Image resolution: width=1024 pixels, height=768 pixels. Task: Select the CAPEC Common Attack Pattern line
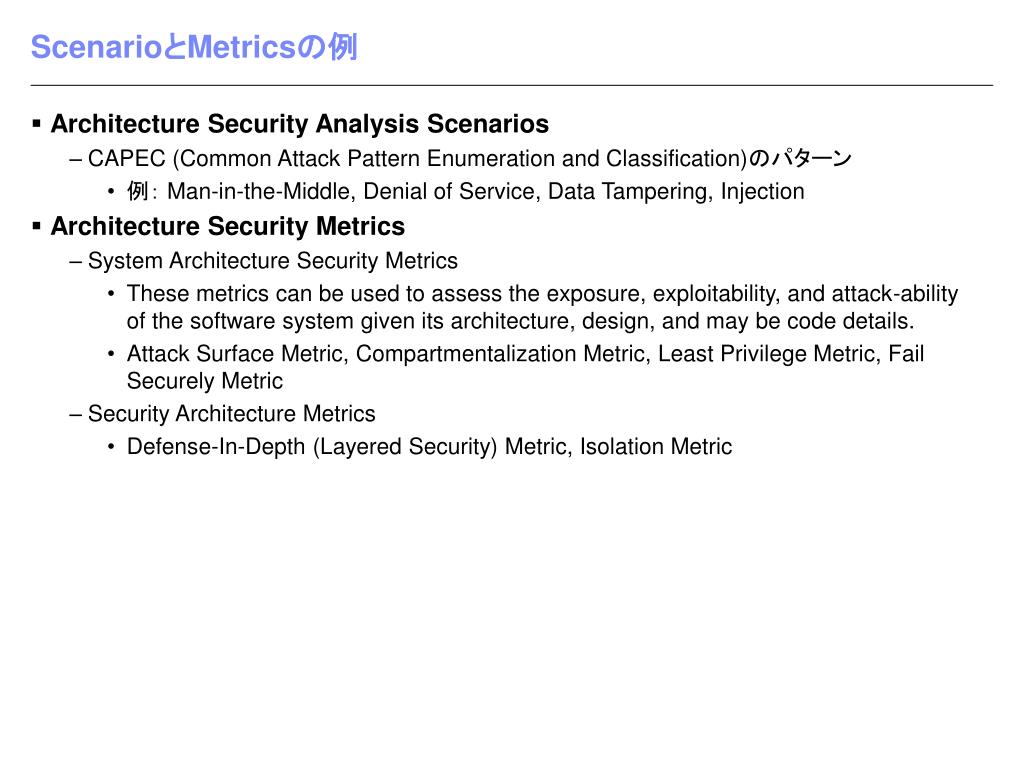tap(469, 159)
